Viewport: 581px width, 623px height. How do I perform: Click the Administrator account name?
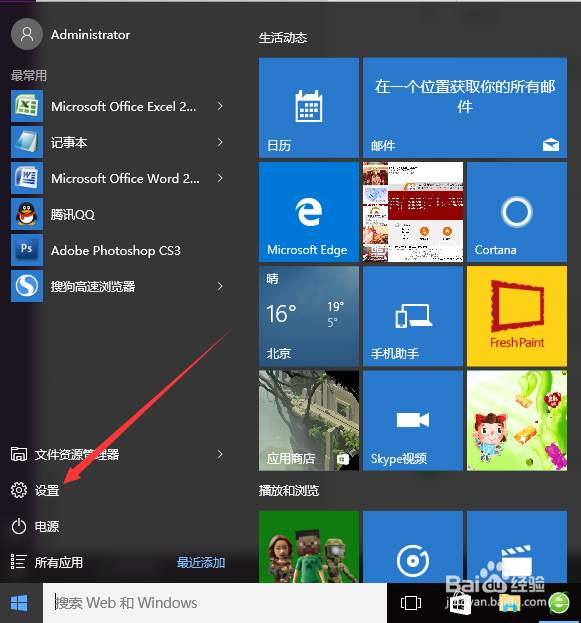[x=90, y=35]
